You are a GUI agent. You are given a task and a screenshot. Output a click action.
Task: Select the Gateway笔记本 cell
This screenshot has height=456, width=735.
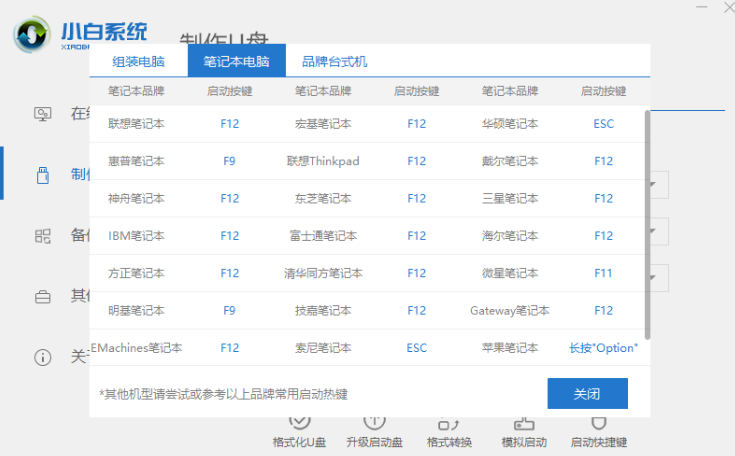coord(510,311)
